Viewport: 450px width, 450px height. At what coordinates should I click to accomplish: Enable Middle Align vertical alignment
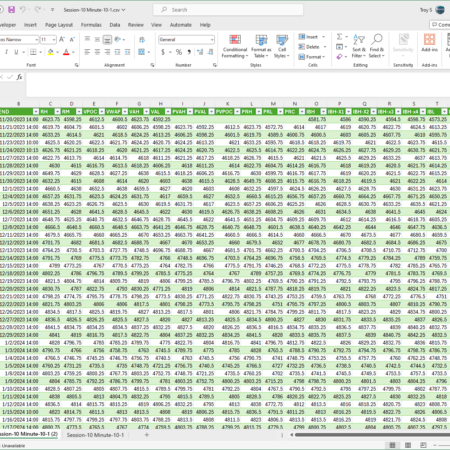pyautogui.click(x=97, y=39)
